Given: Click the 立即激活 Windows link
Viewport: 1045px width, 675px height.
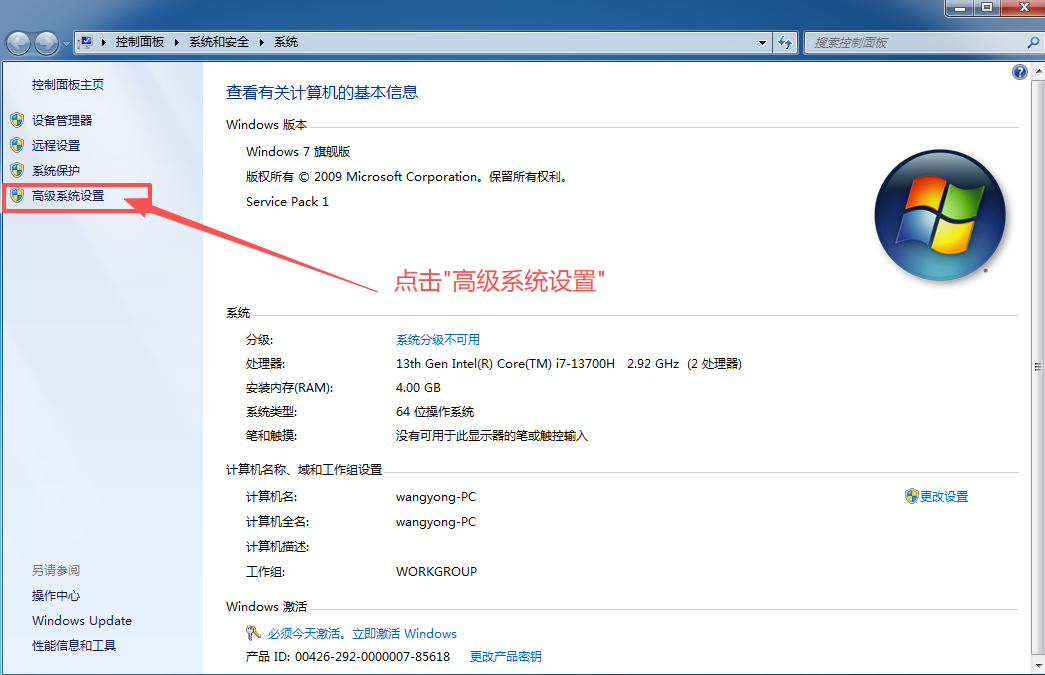Looking at the screenshot, I should point(405,633).
